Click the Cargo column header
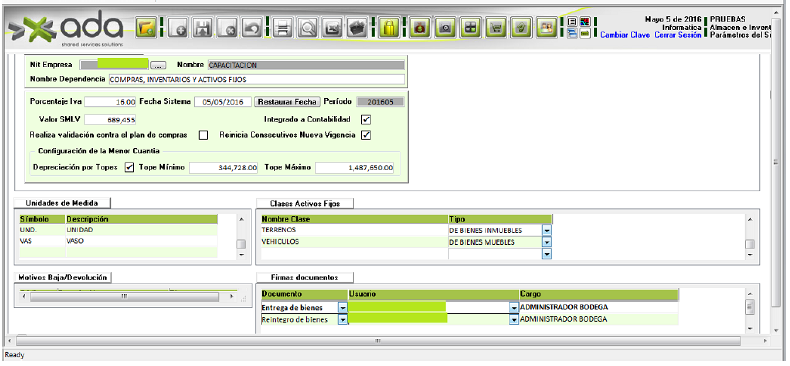The image size is (790, 366). coord(599,294)
